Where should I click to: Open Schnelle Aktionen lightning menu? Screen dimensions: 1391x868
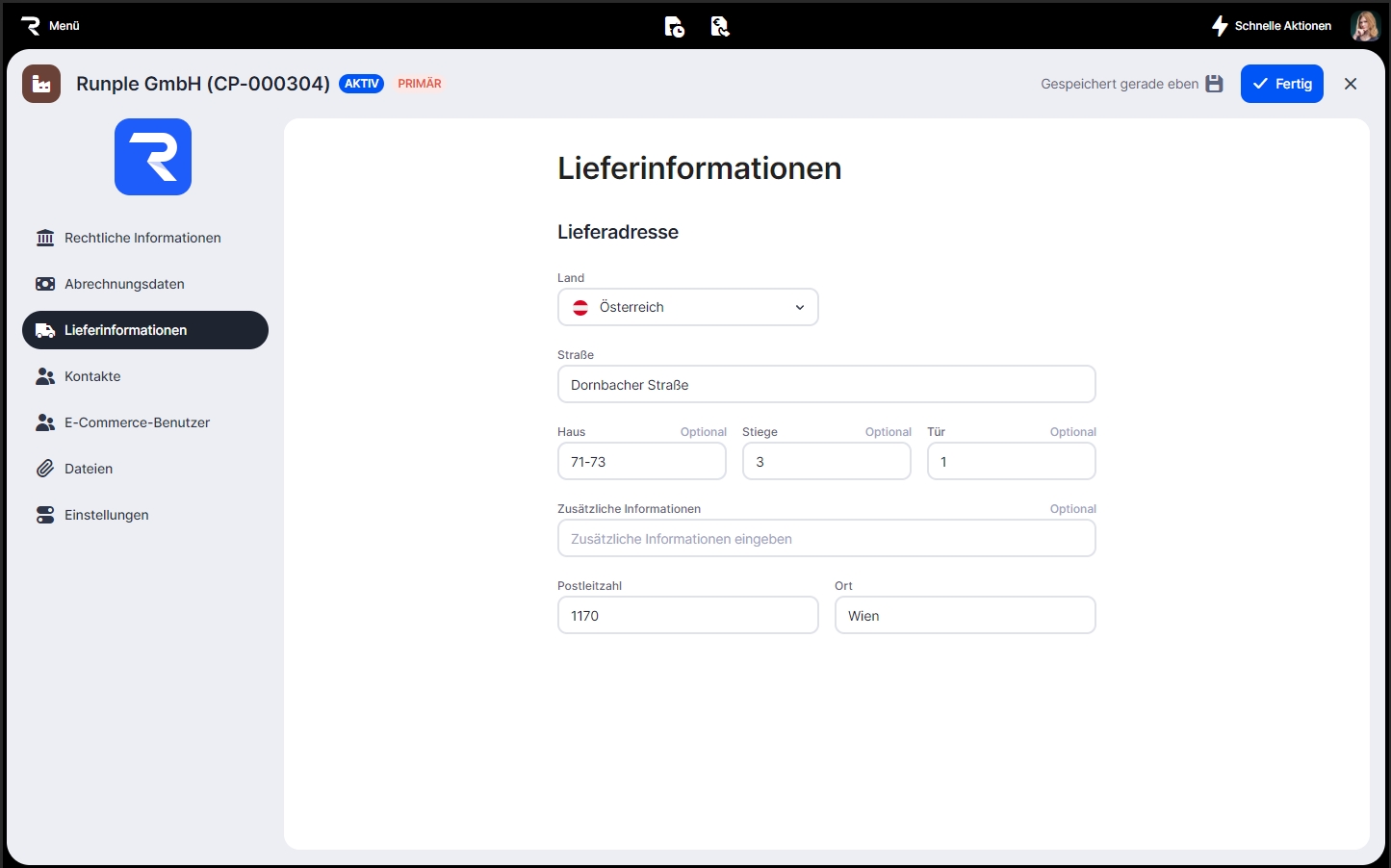pos(1271,26)
